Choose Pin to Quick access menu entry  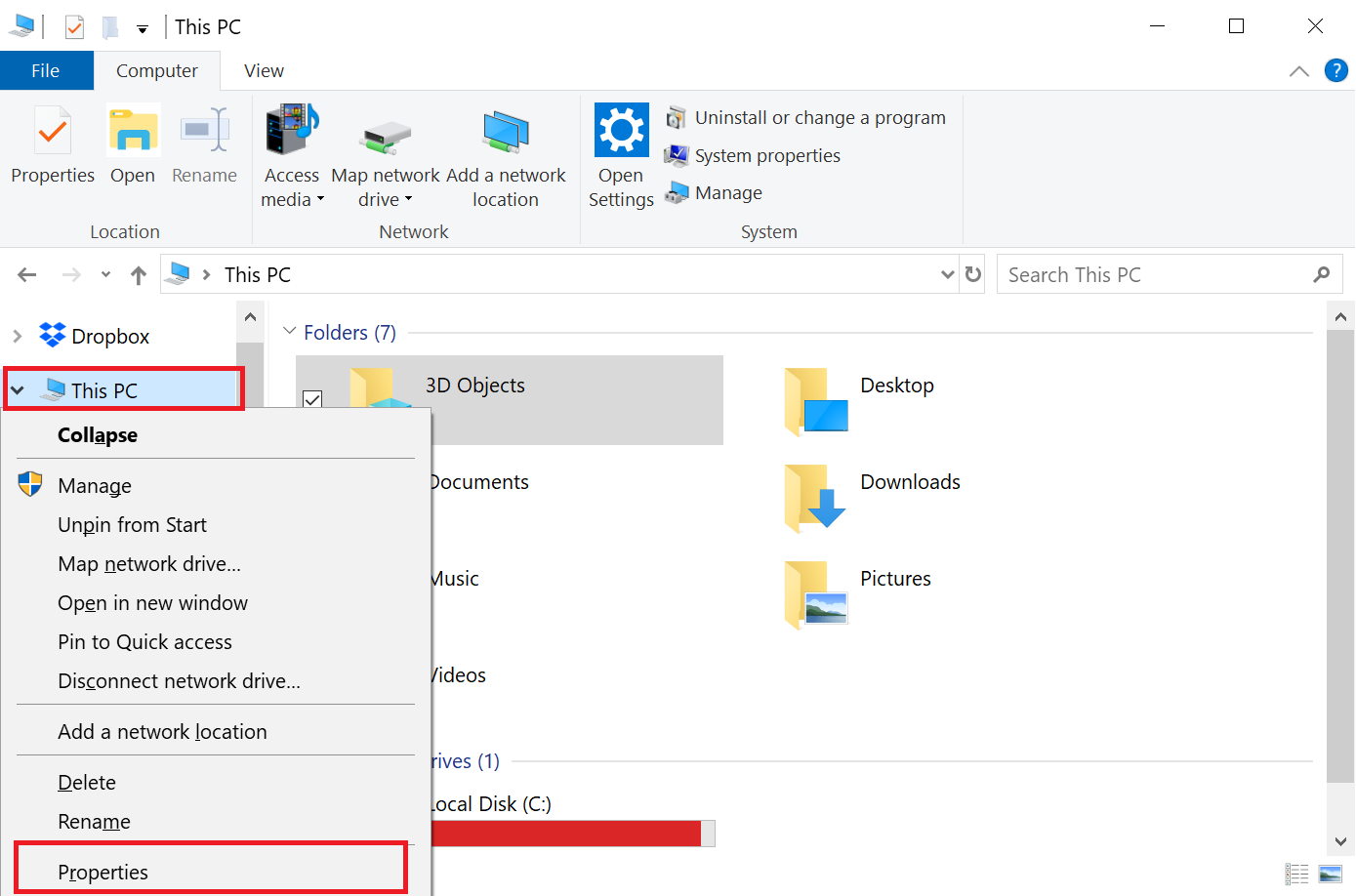pos(144,642)
